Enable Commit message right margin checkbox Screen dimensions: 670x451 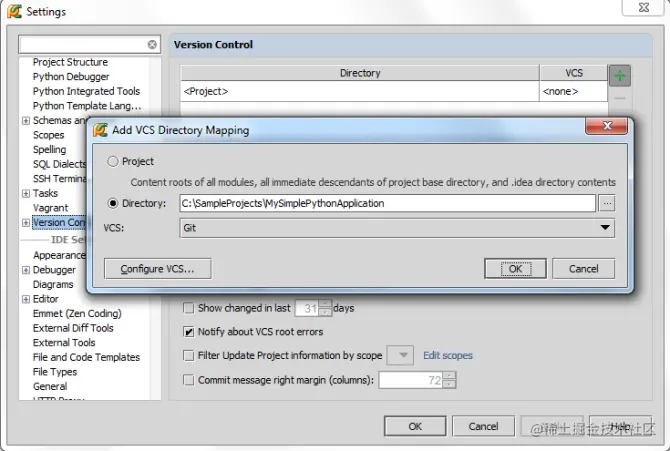tap(188, 380)
